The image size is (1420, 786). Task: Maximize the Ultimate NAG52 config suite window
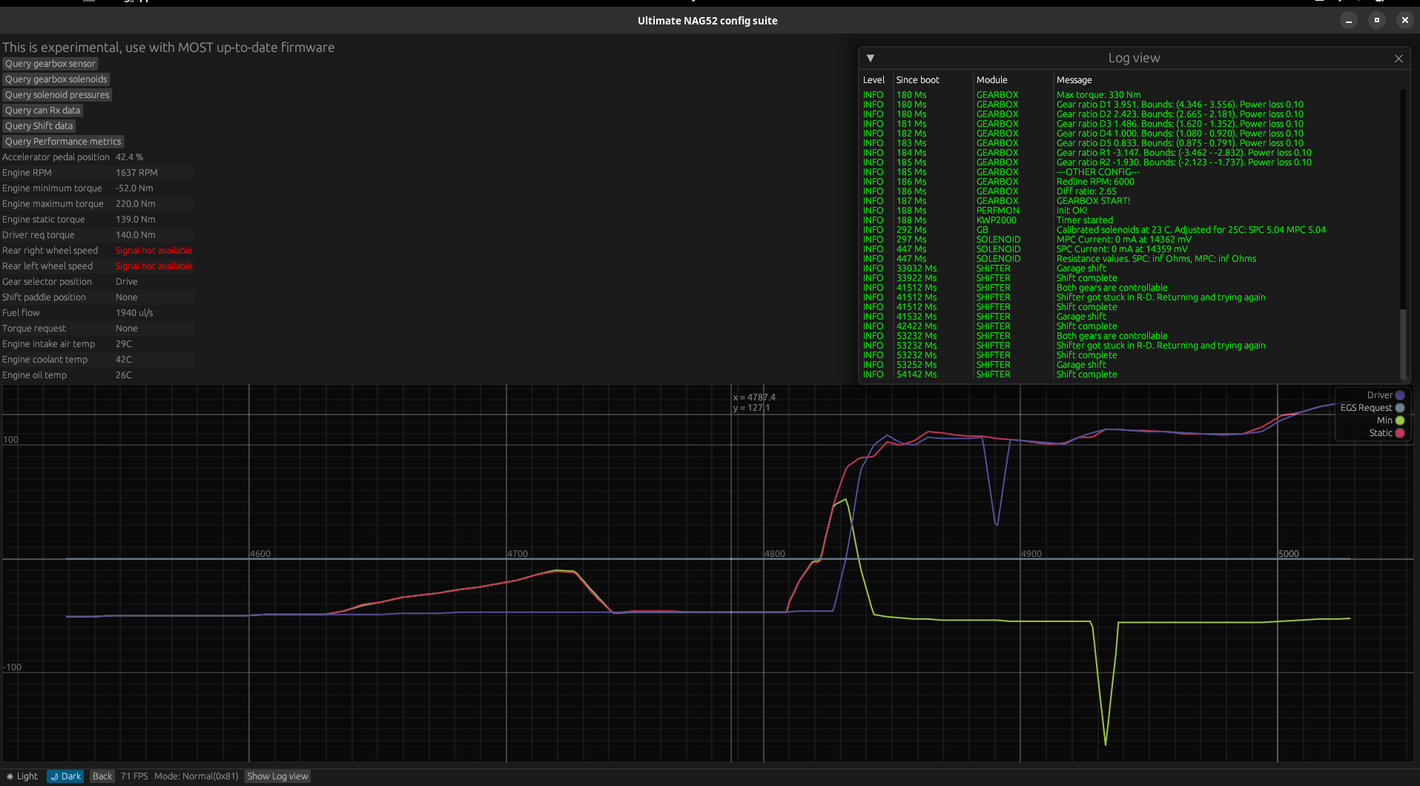click(1377, 20)
